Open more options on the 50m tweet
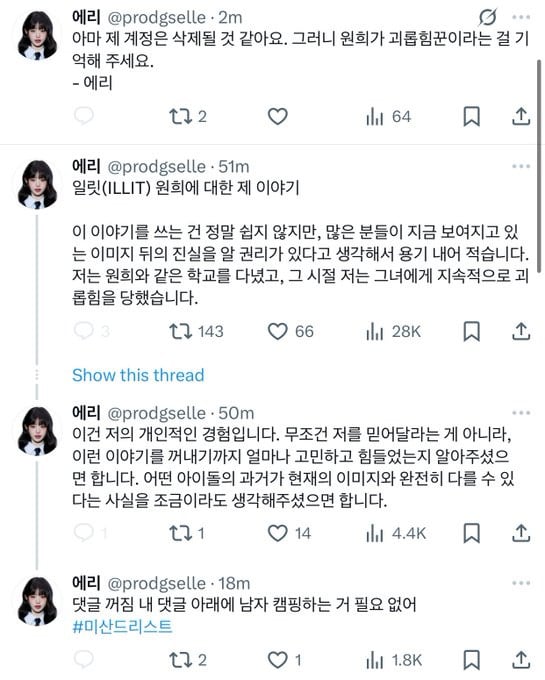 coord(521,412)
